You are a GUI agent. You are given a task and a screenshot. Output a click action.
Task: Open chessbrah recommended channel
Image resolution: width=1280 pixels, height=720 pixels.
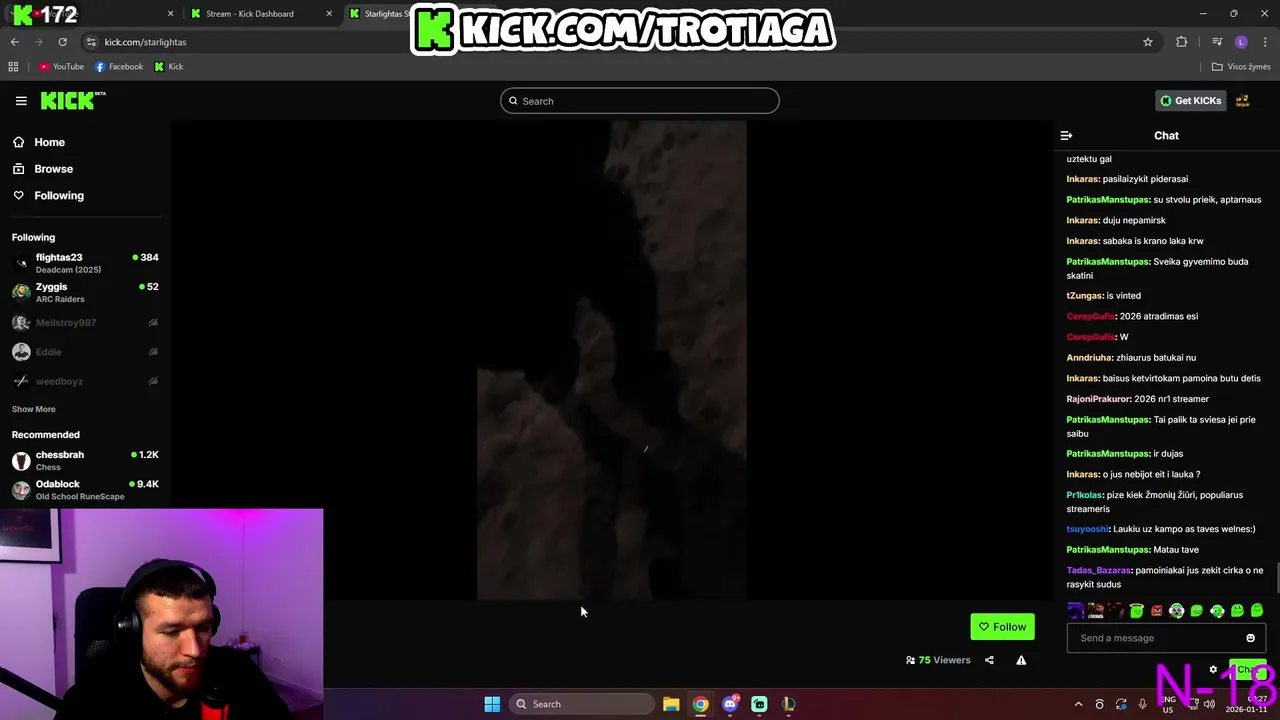pos(85,460)
